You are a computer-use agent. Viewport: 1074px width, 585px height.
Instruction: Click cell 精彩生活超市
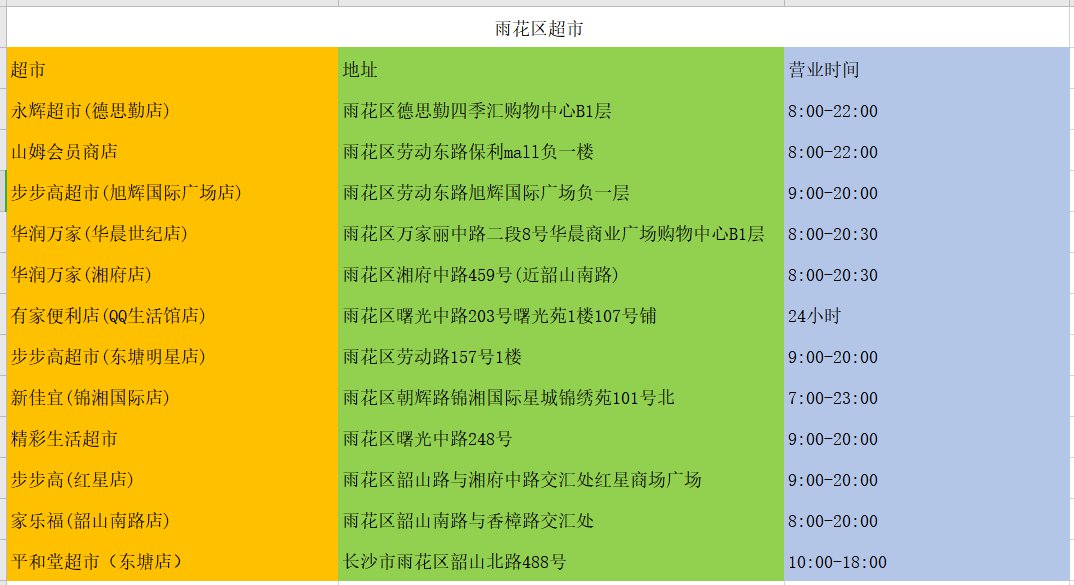tap(173, 439)
